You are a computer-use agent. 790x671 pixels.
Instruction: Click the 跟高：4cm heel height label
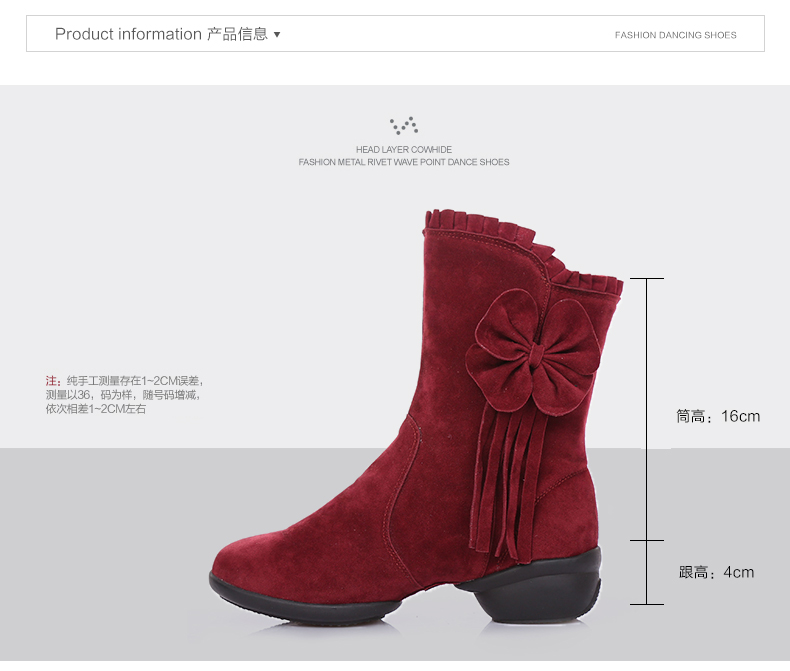tap(716, 573)
